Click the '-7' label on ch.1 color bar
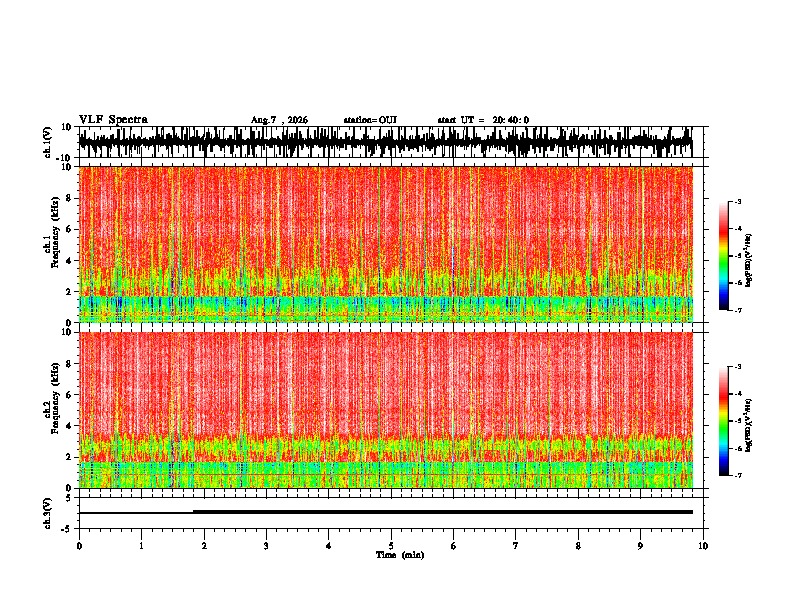The height and width of the screenshot is (612, 792). (737, 310)
